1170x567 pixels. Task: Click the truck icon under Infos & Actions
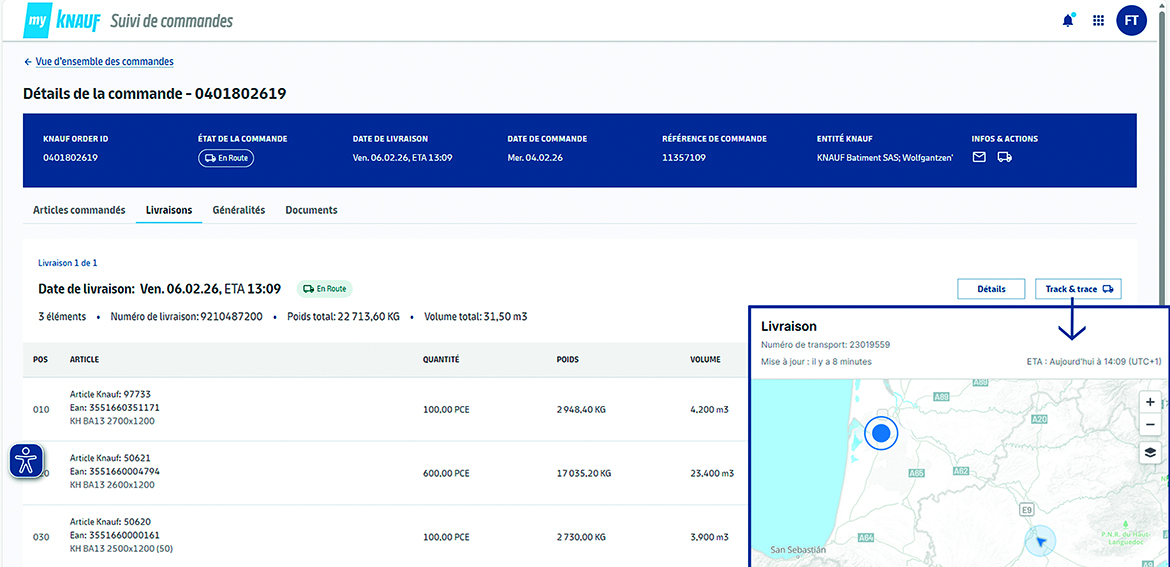(1004, 157)
